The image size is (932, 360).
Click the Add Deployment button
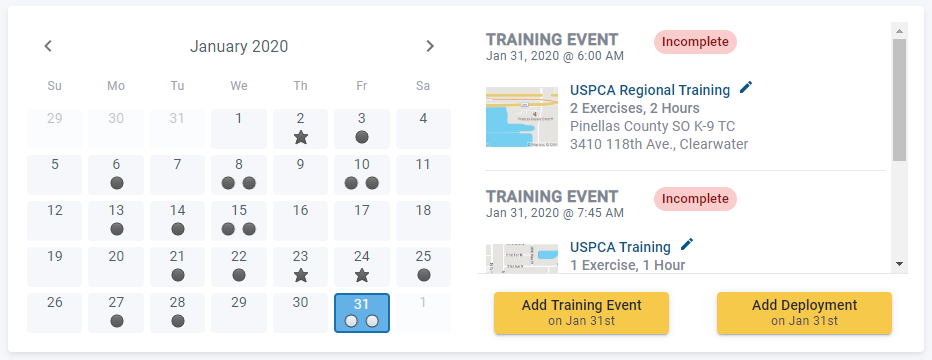coord(804,312)
